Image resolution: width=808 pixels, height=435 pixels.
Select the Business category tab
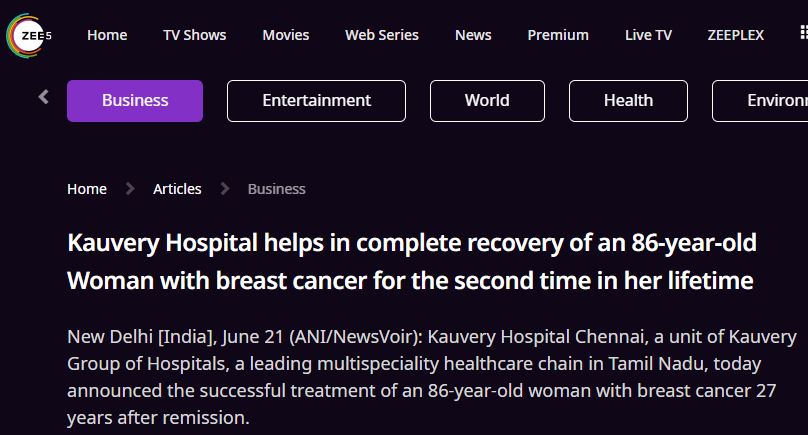point(135,101)
